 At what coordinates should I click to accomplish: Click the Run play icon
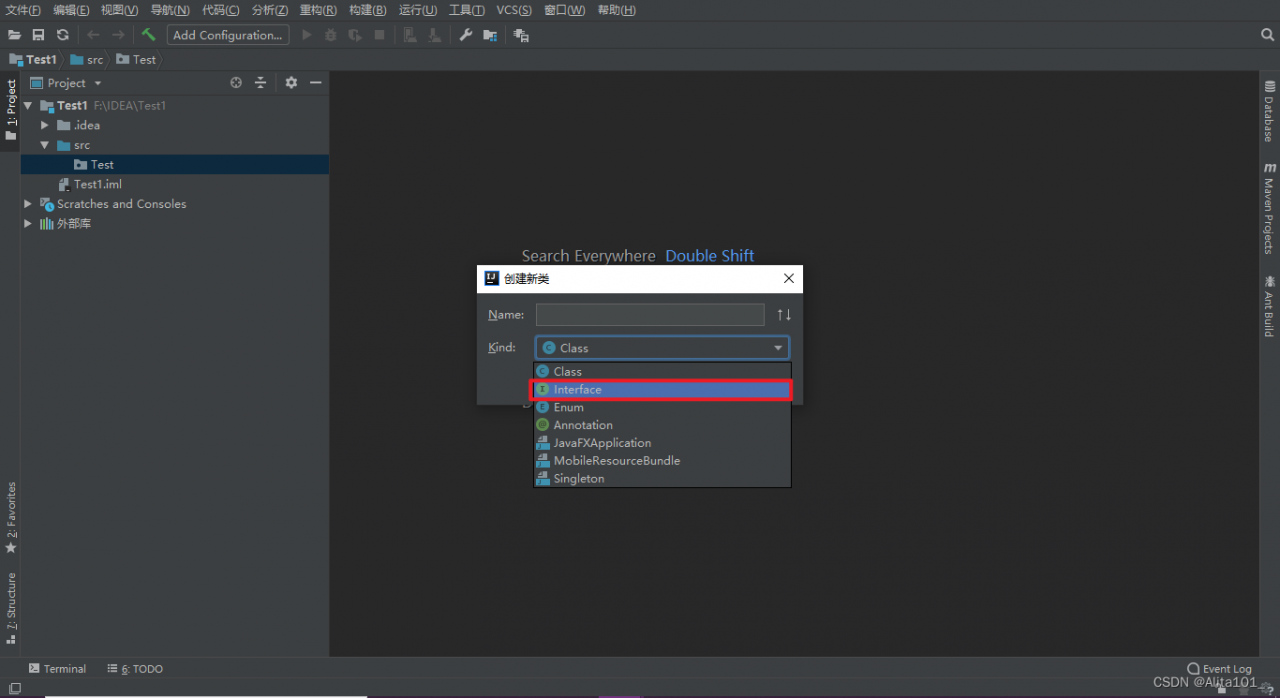point(307,35)
